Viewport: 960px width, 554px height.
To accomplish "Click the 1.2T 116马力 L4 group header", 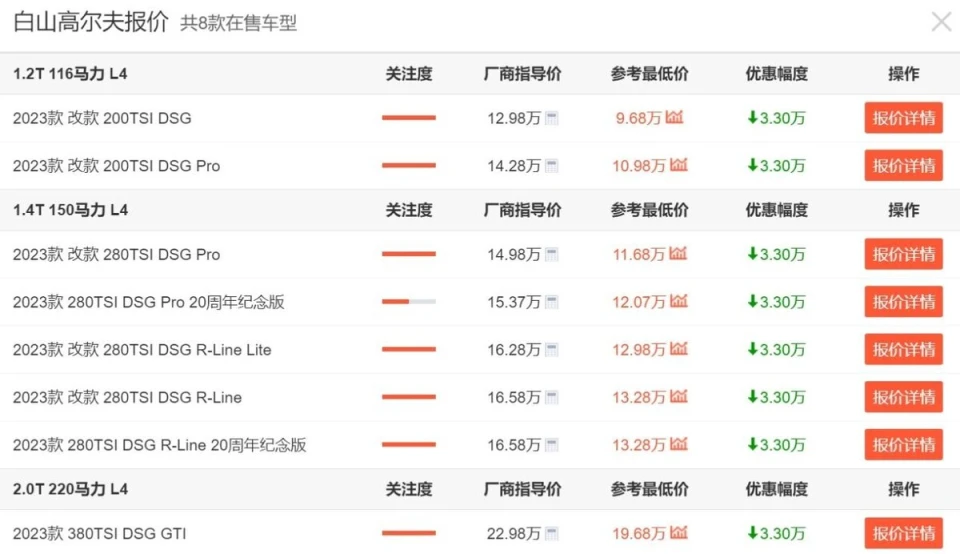I will 70,73.
